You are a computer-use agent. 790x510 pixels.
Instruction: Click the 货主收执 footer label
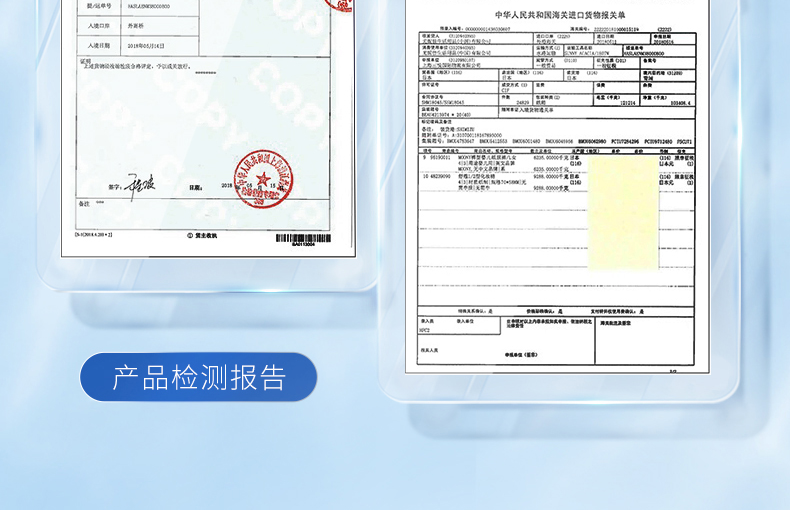pyautogui.click(x=203, y=235)
